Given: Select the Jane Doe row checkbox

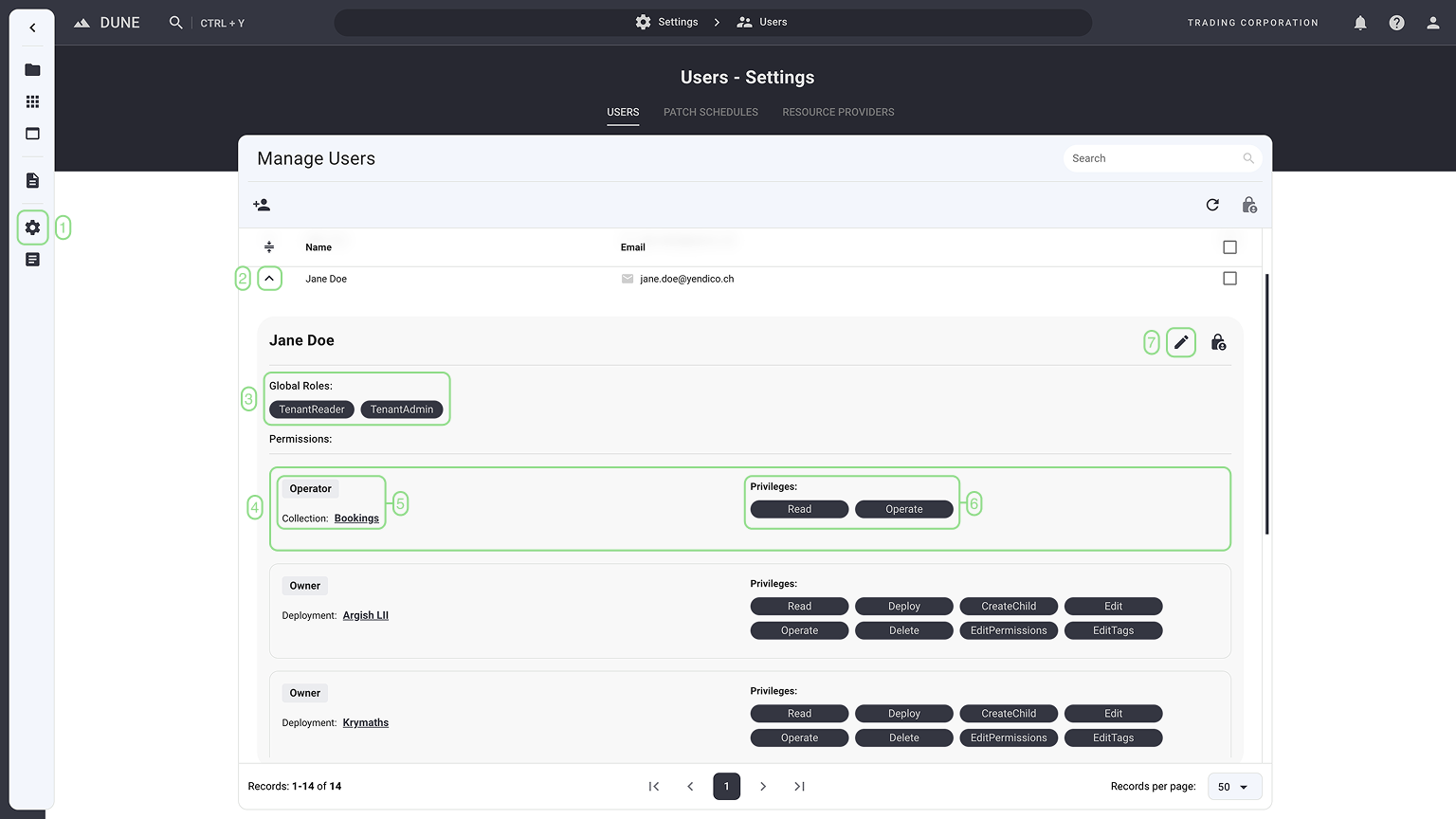Looking at the screenshot, I should (x=1229, y=279).
